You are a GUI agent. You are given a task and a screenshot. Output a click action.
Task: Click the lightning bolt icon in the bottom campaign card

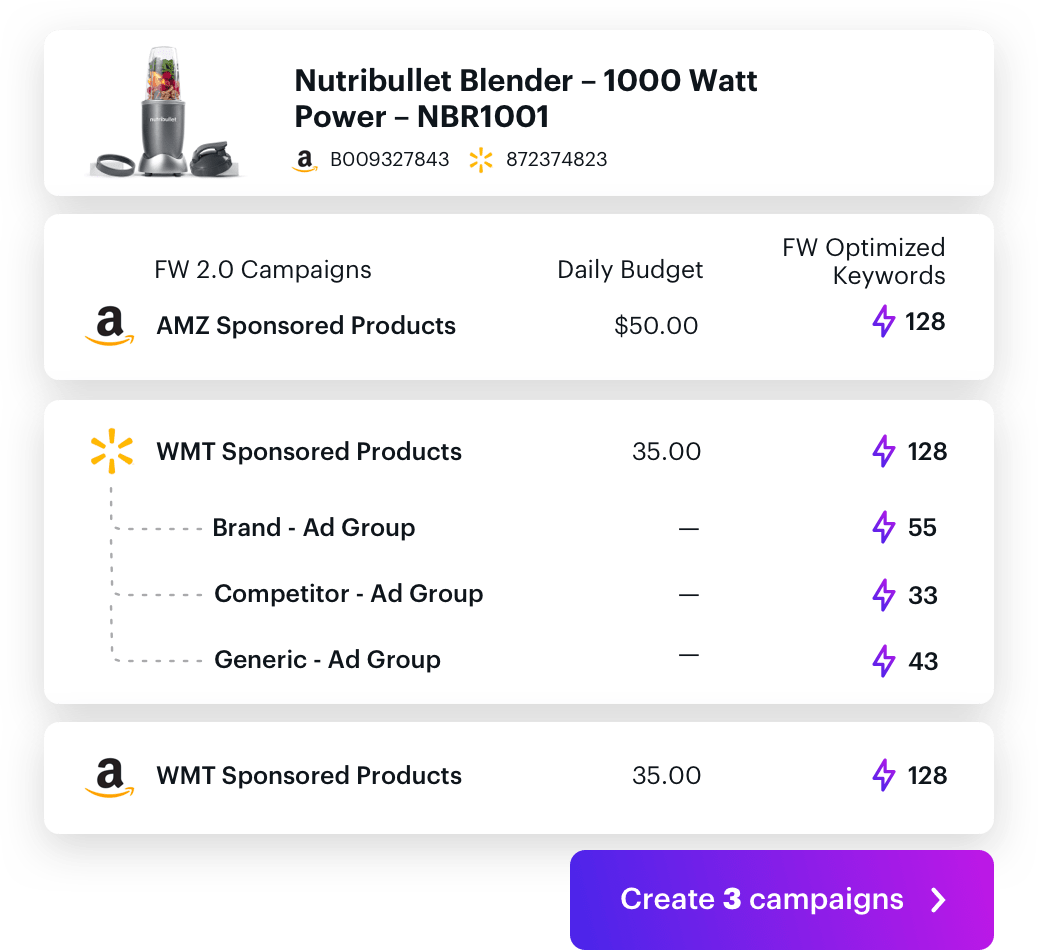pyautogui.click(x=884, y=775)
